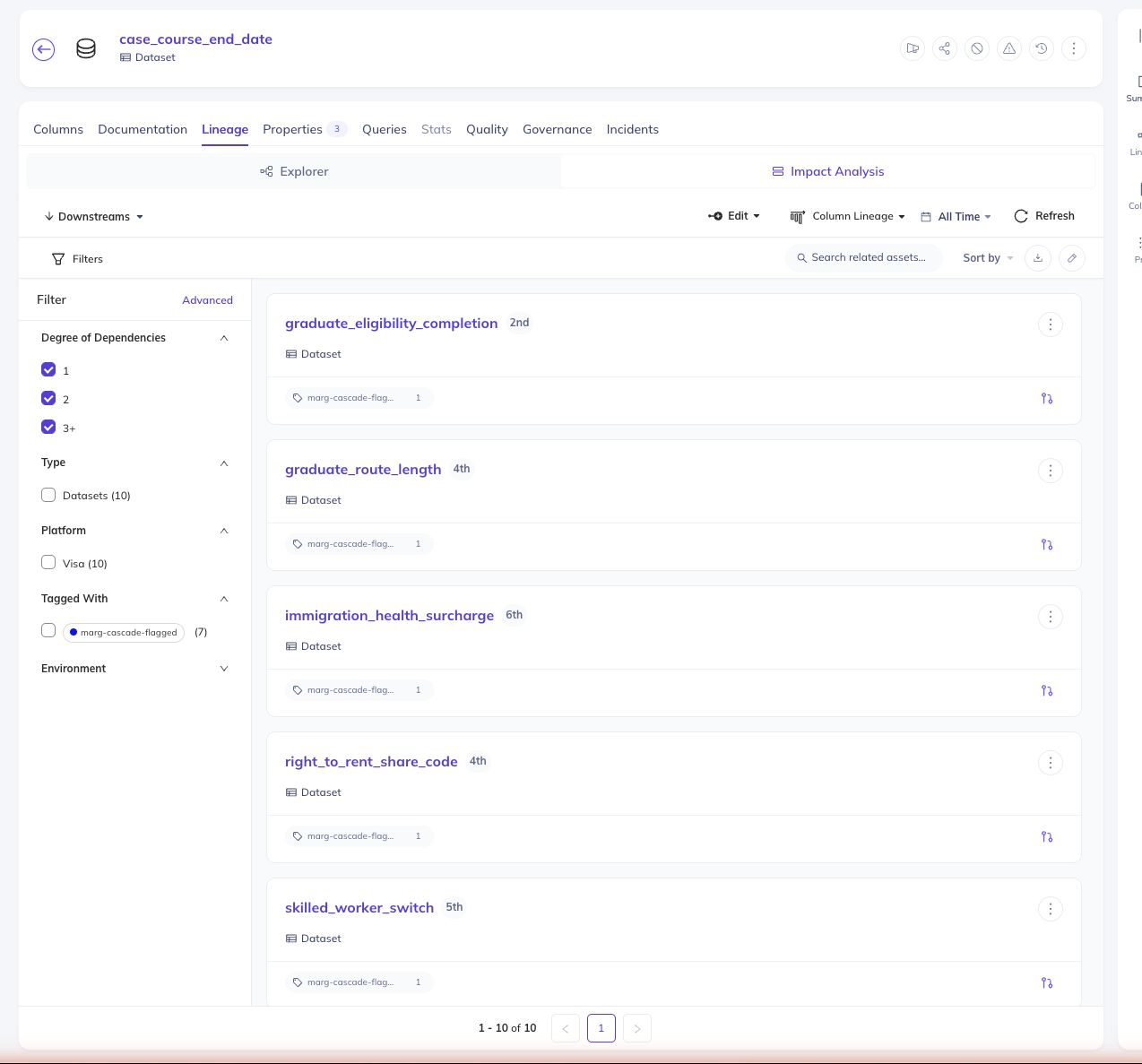
Task: Open the Edit lineage dropdown
Action: pos(734,216)
